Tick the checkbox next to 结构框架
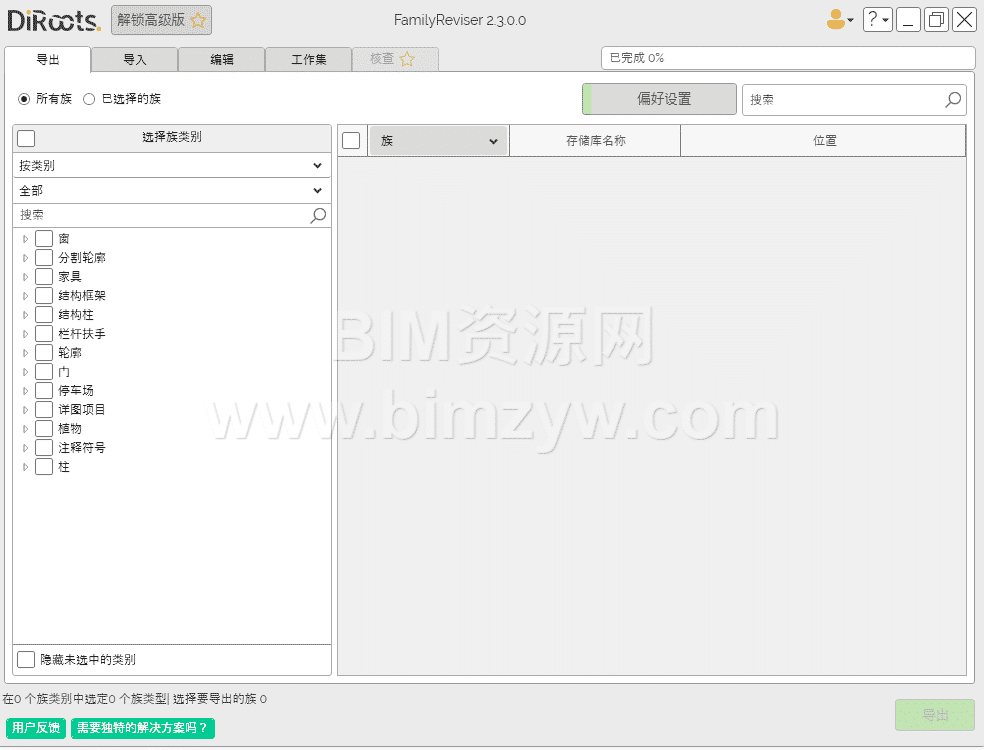984x750 pixels. click(x=44, y=296)
